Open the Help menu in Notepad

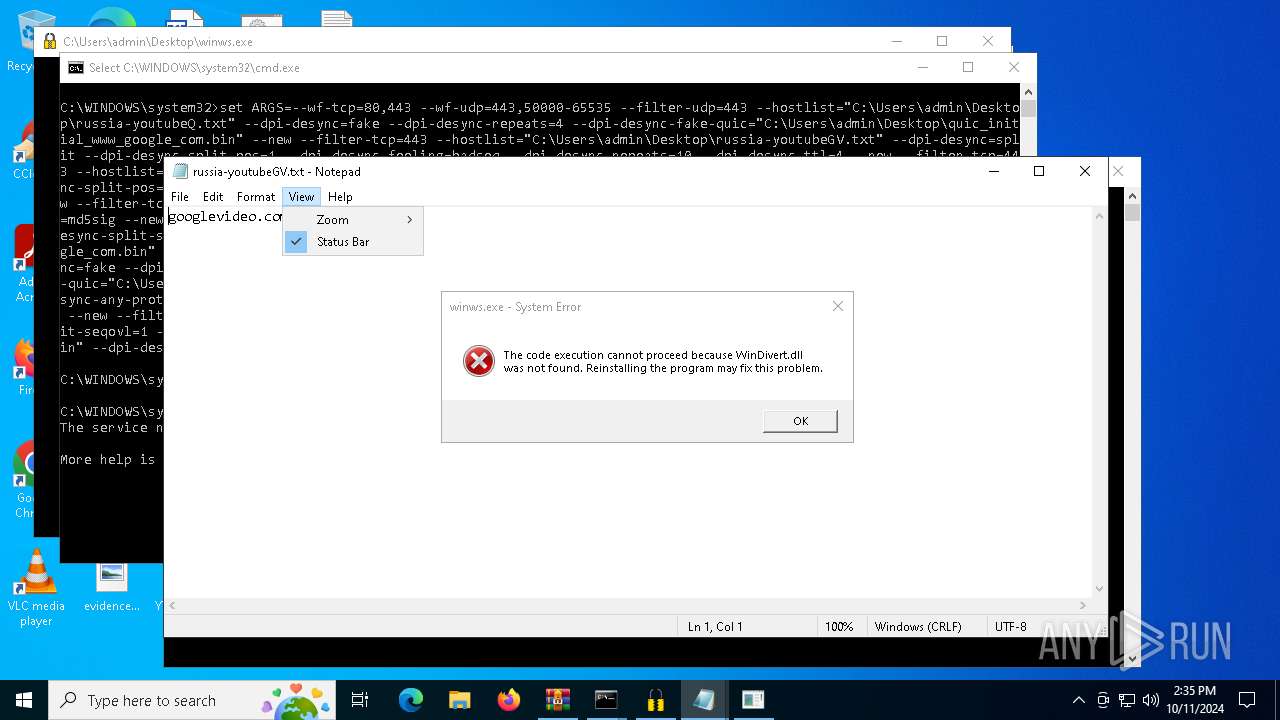[340, 197]
